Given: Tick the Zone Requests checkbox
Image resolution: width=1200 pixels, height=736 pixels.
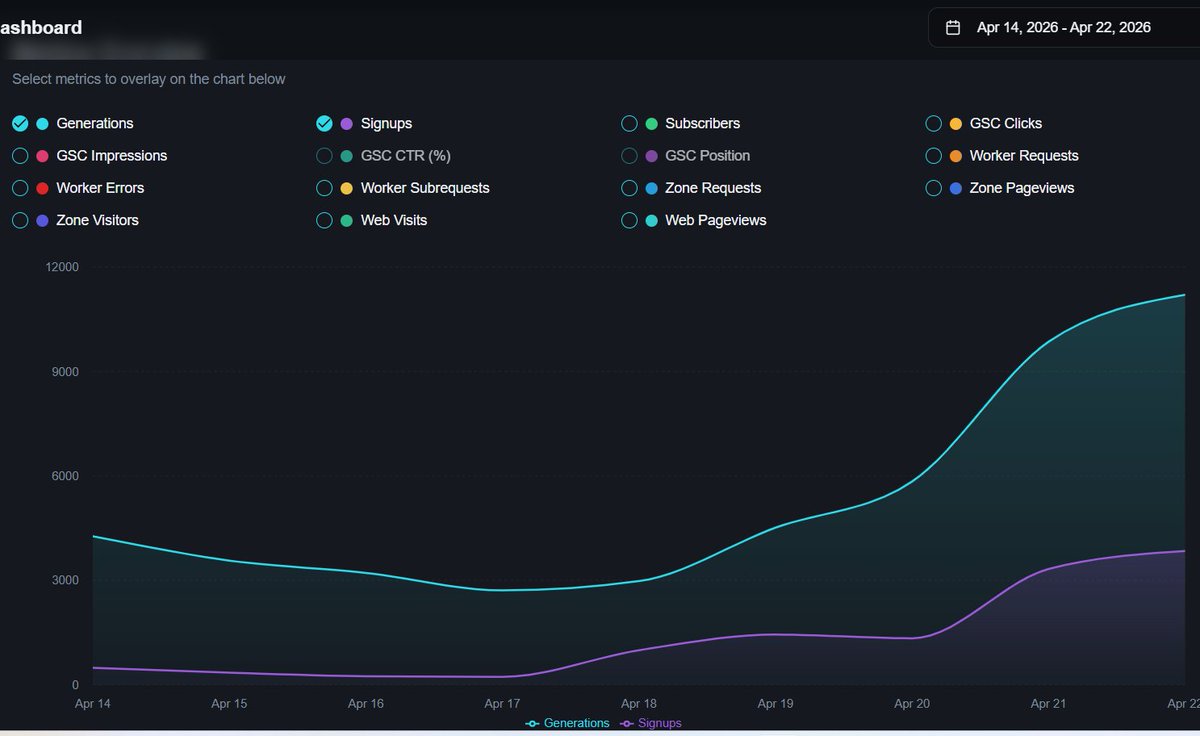Looking at the screenshot, I should pyautogui.click(x=629, y=188).
